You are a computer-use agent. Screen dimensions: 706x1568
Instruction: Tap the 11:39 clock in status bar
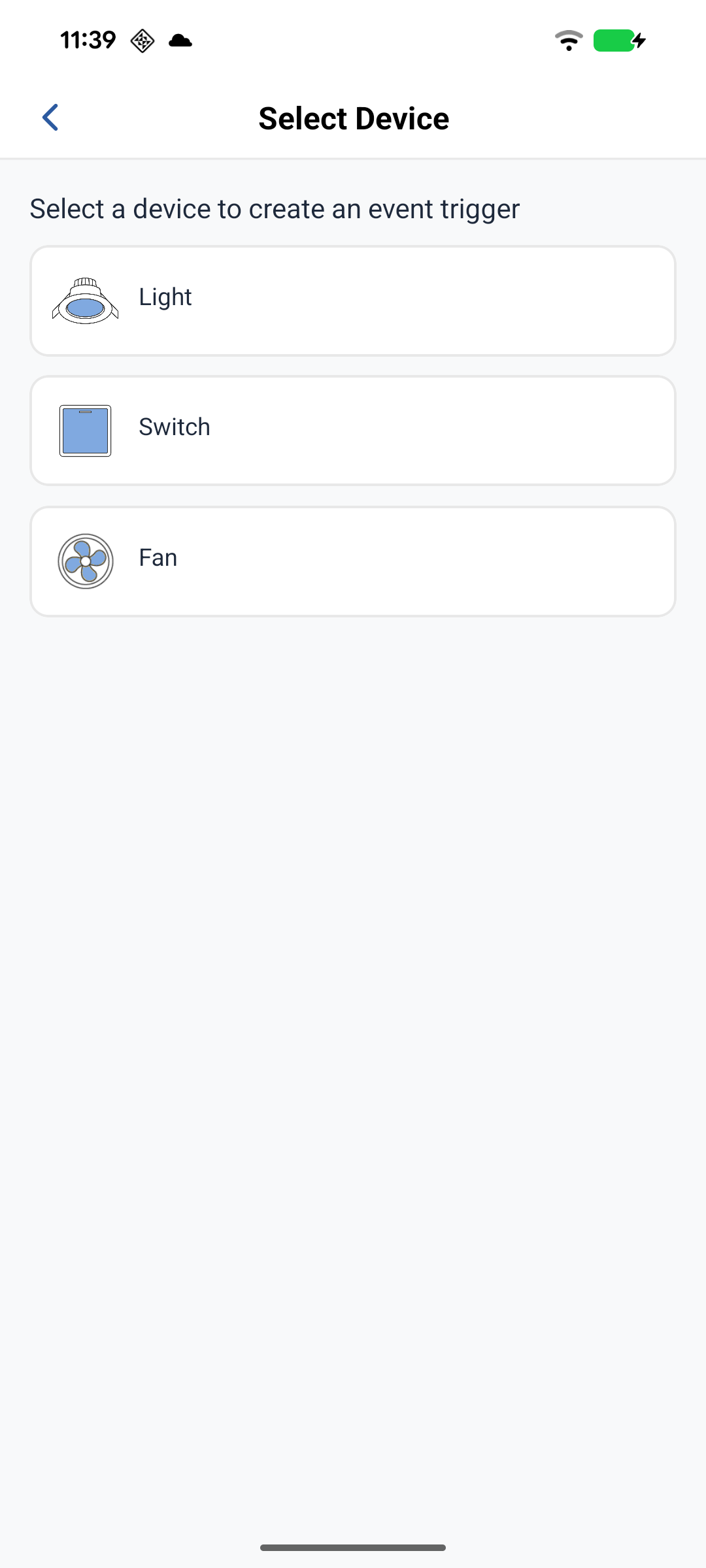88,41
